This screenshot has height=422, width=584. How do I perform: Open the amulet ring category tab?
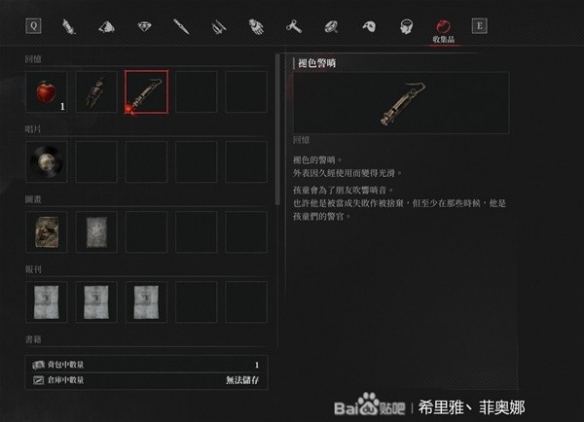[331, 27]
